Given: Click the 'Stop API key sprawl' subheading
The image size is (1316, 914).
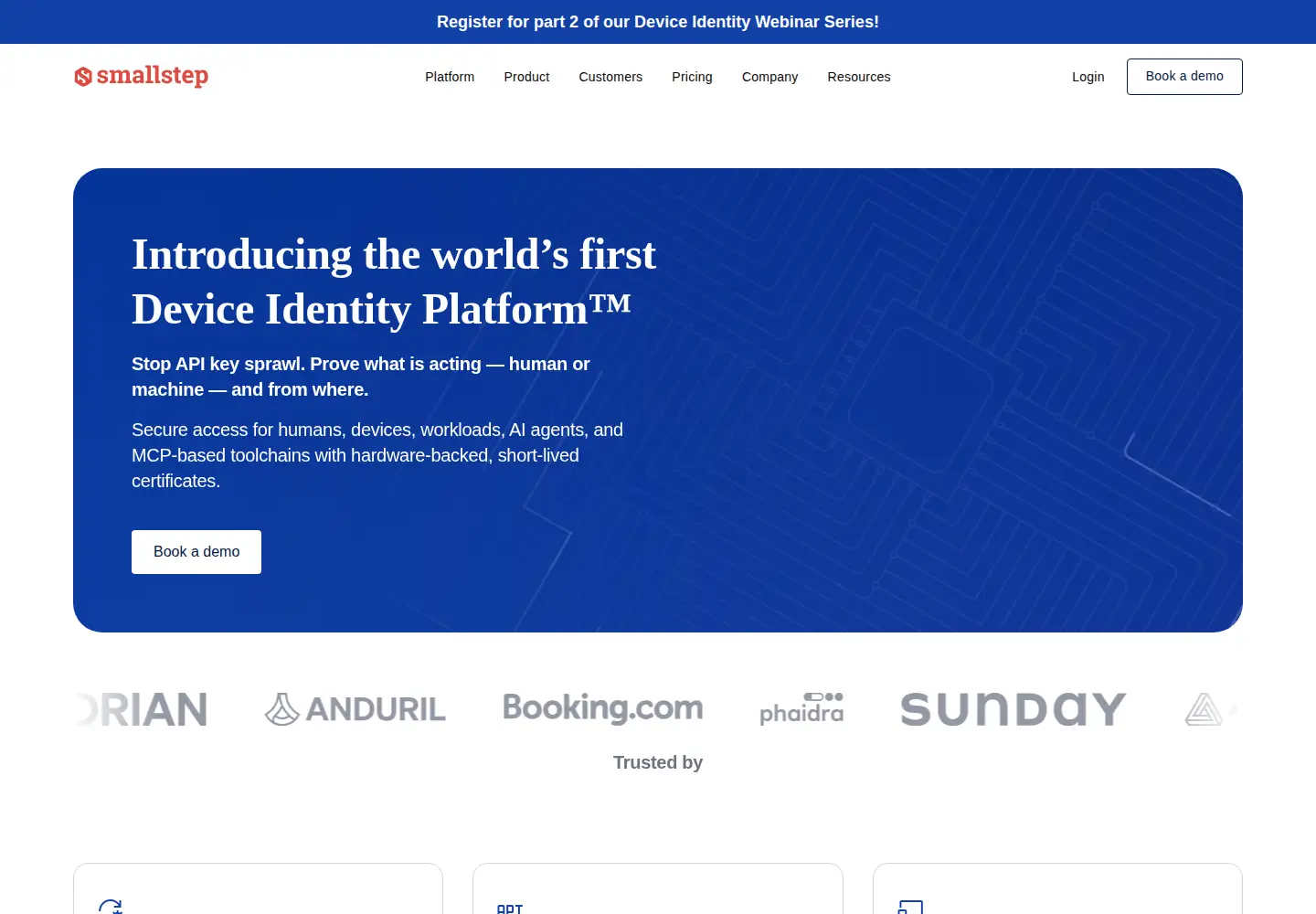Looking at the screenshot, I should point(361,377).
